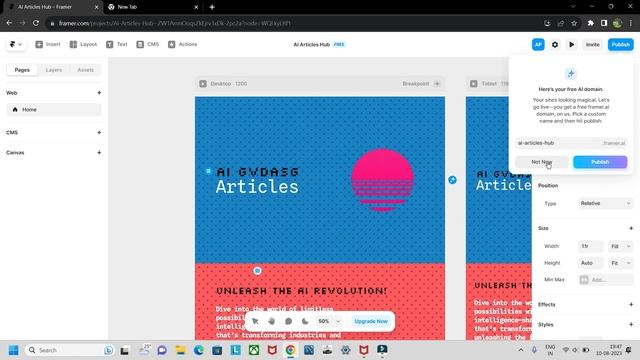Open the CMS toolbar item

pyautogui.click(x=148, y=44)
